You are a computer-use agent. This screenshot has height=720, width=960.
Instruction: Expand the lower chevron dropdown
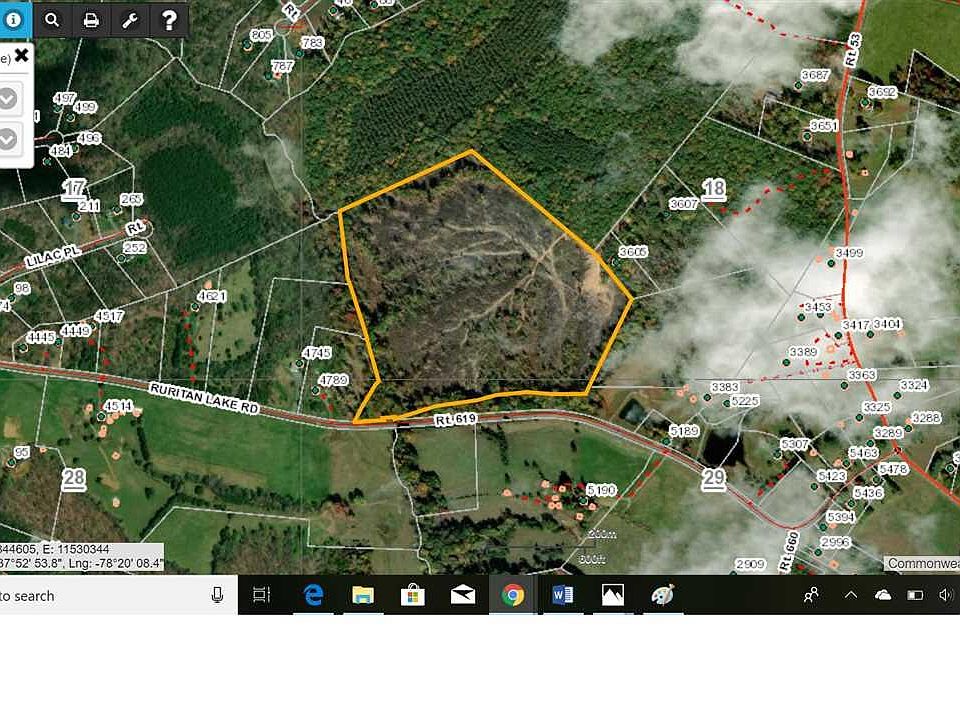(8, 140)
